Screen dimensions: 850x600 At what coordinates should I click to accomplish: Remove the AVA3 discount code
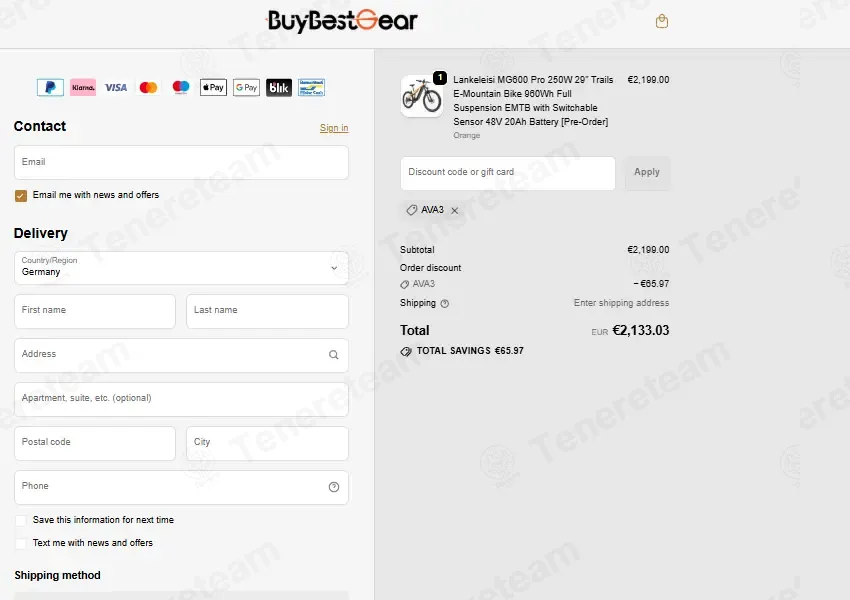click(x=455, y=210)
